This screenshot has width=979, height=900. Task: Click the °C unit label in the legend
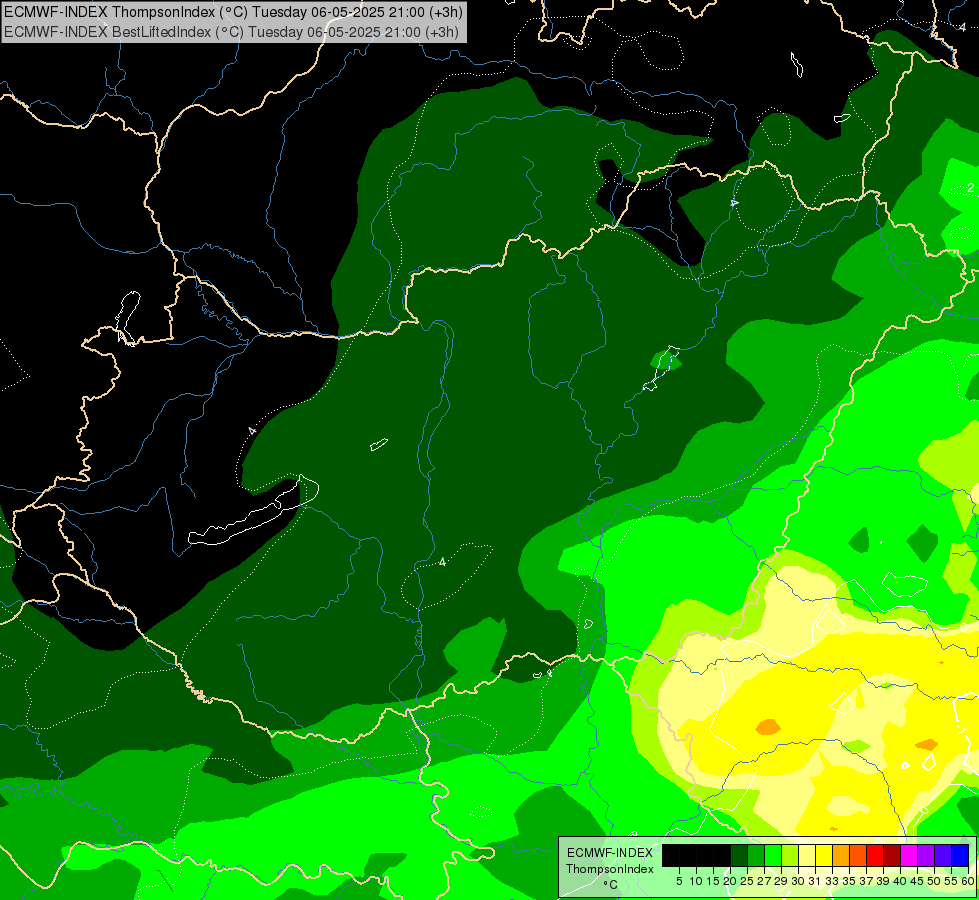pyautogui.click(x=611, y=885)
